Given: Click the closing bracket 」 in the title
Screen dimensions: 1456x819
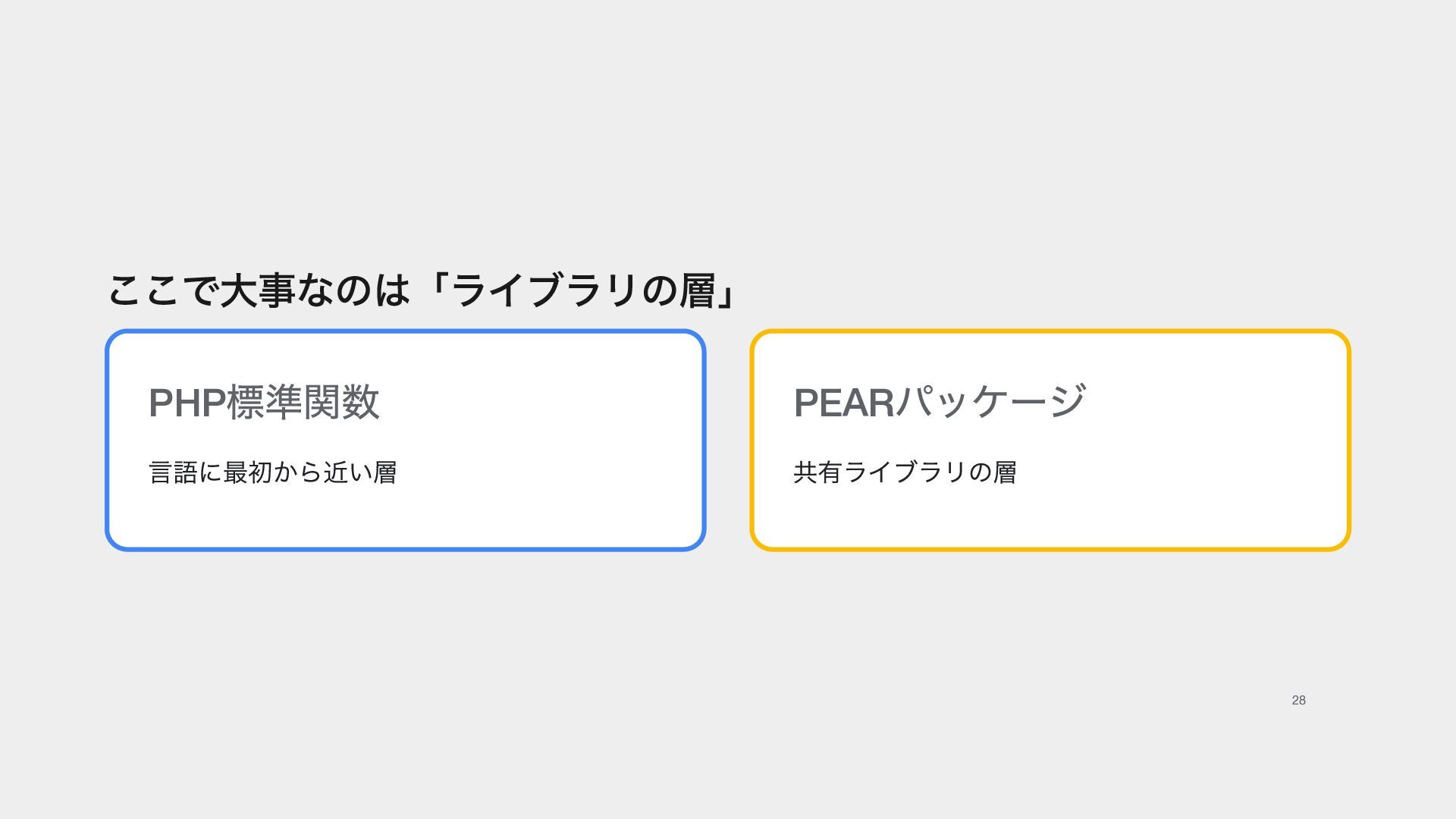Looking at the screenshot, I should click(726, 290).
